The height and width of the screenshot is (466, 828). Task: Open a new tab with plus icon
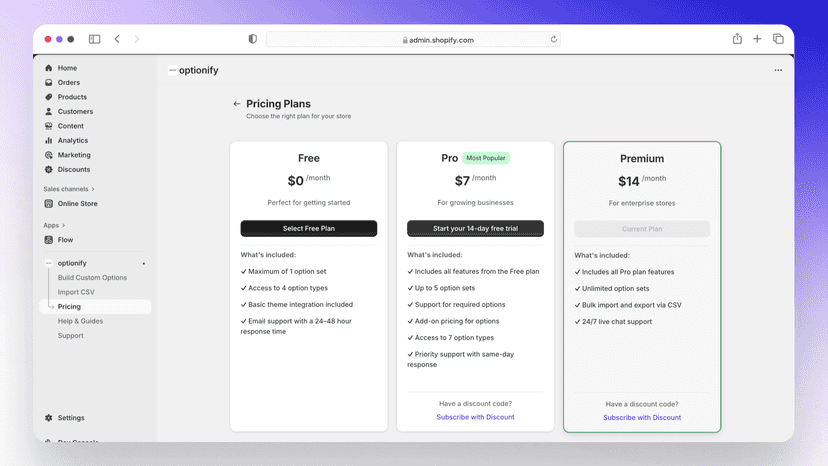click(x=757, y=39)
